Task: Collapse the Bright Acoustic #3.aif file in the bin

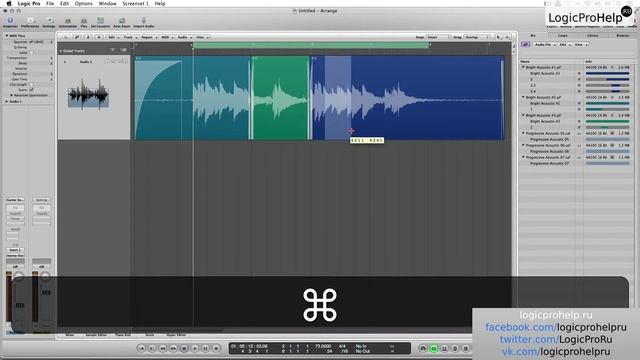Action: 523,115
